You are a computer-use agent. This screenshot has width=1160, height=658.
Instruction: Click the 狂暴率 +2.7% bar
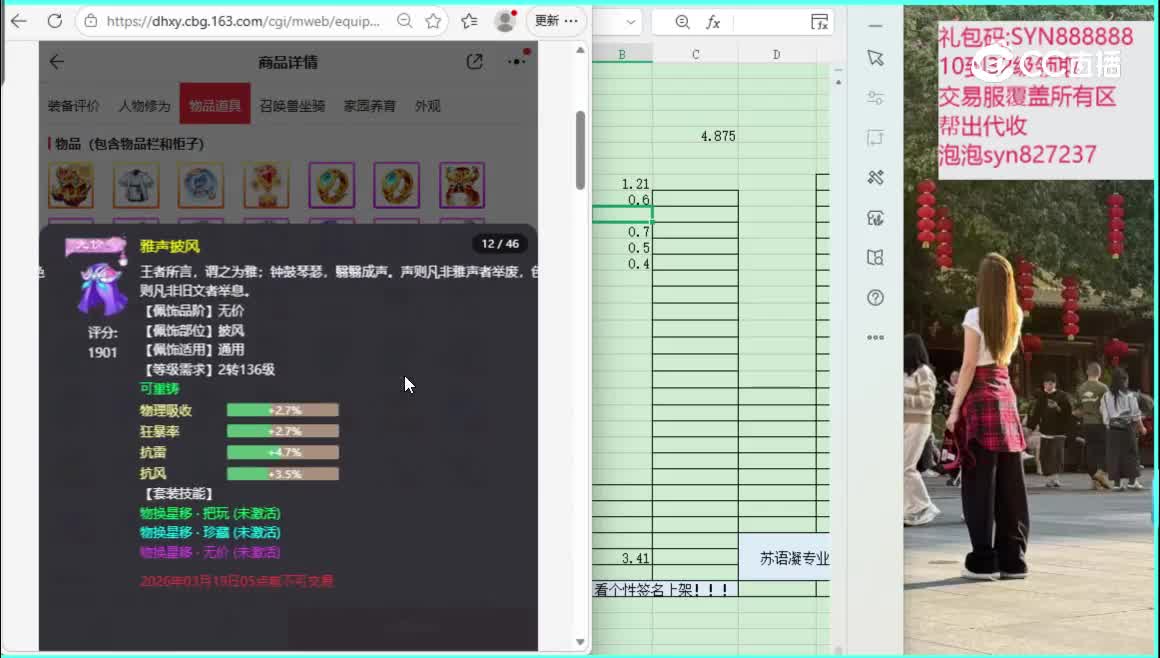click(x=283, y=431)
